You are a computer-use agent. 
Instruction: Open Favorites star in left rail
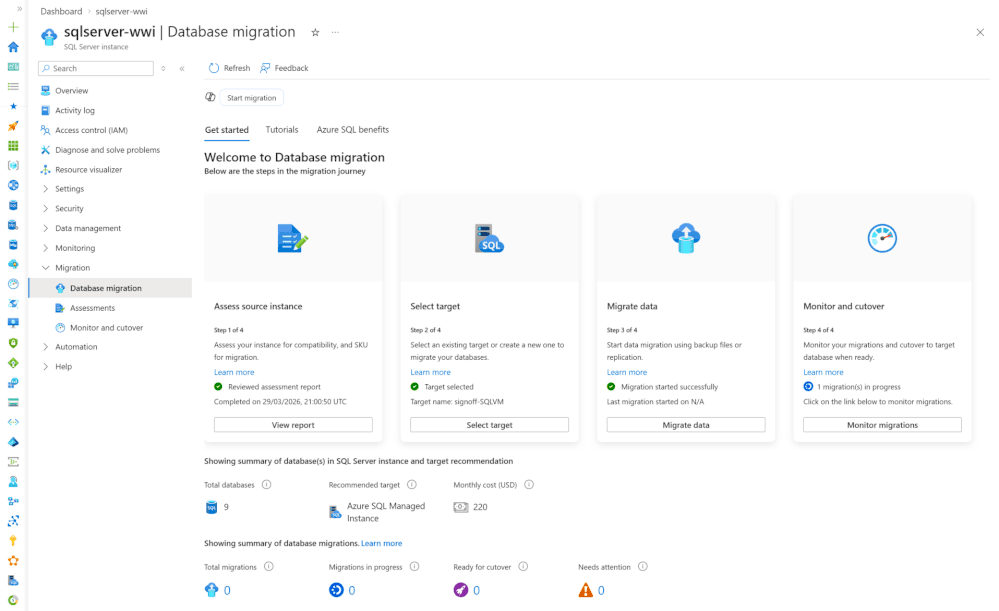point(13,106)
